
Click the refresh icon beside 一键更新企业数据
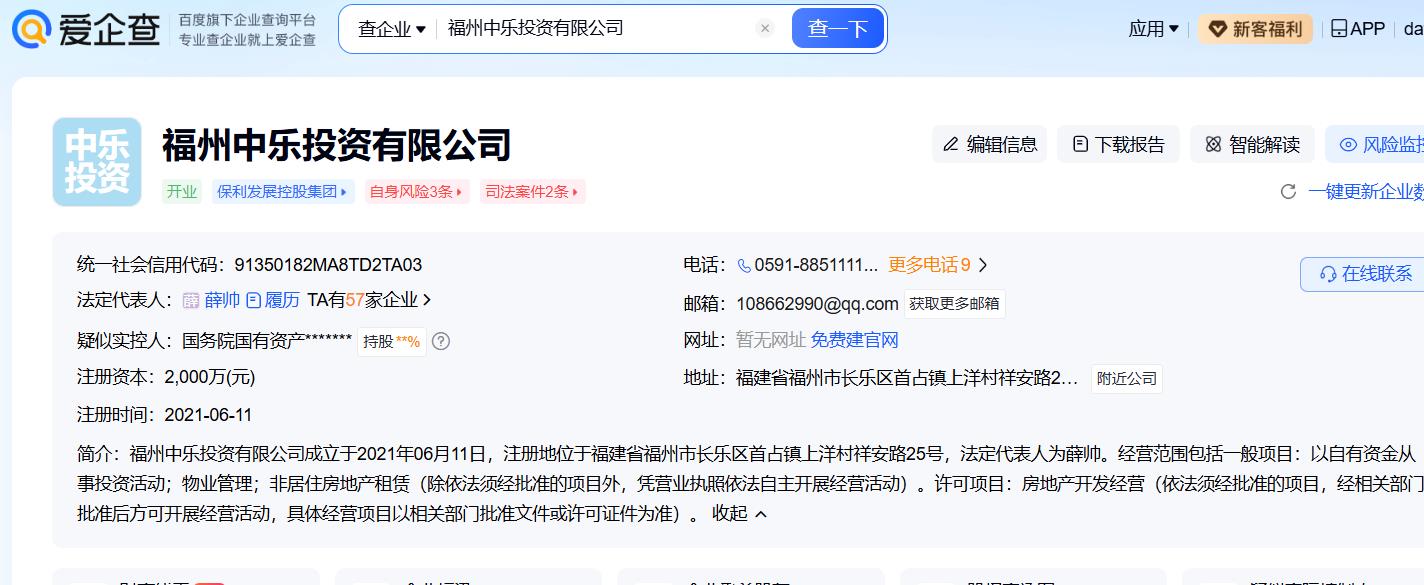coord(1289,191)
